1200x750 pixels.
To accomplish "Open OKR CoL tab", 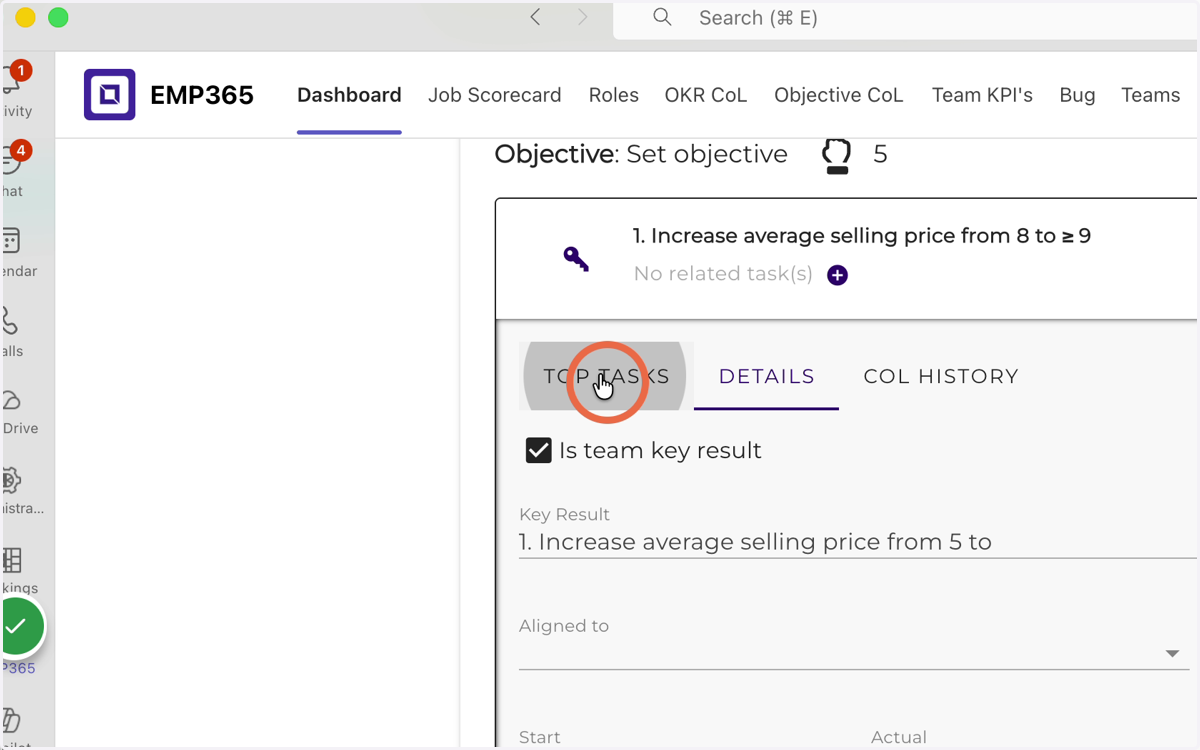I will (706, 95).
